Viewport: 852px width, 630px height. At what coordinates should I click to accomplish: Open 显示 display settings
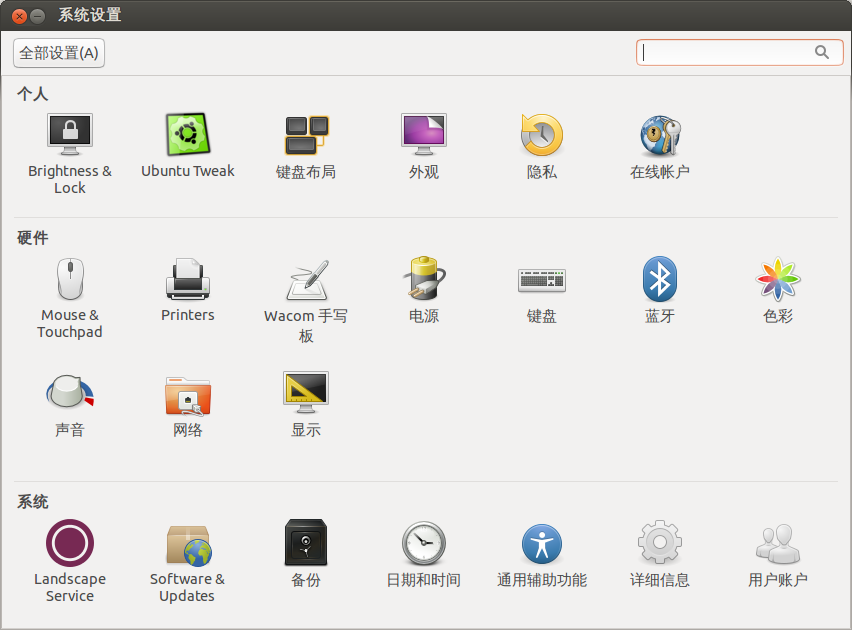(x=306, y=405)
